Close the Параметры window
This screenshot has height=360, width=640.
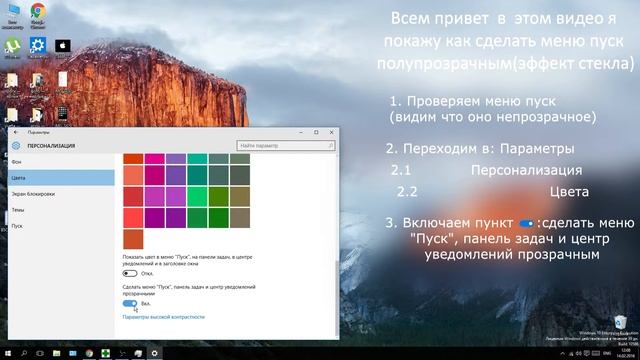point(331,132)
